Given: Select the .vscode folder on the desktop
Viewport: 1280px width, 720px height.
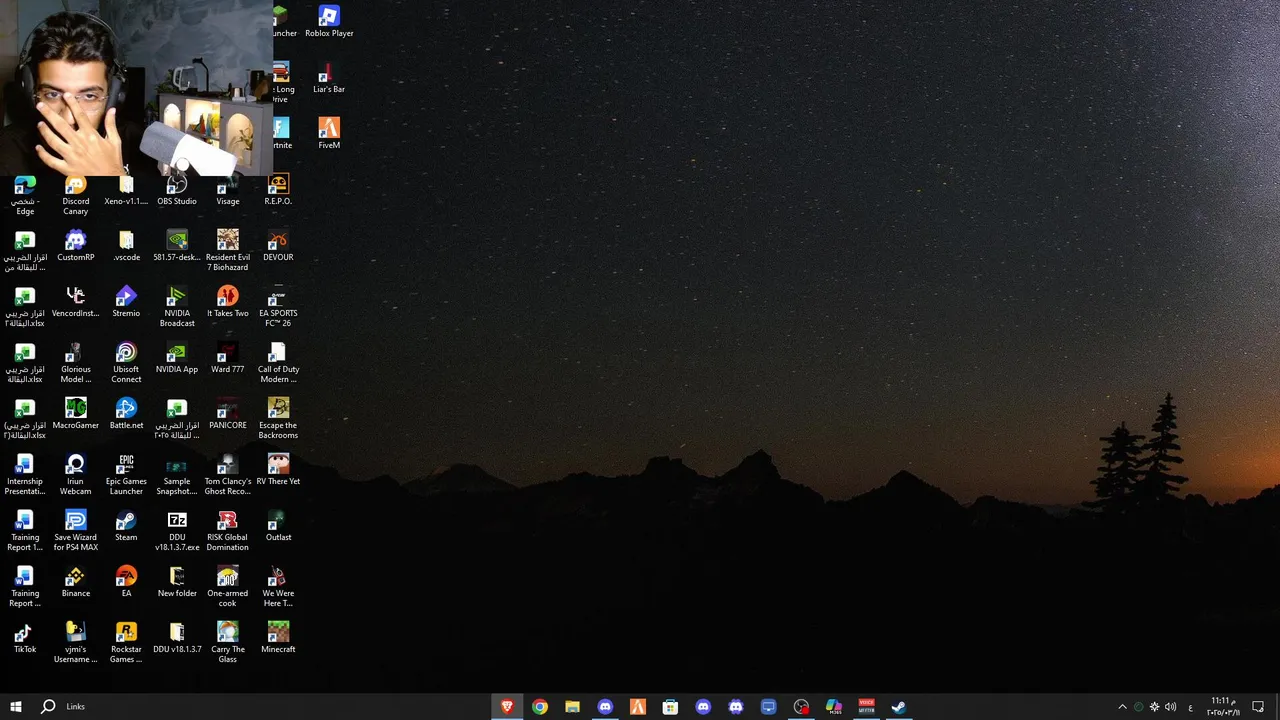Looking at the screenshot, I should click(126, 246).
